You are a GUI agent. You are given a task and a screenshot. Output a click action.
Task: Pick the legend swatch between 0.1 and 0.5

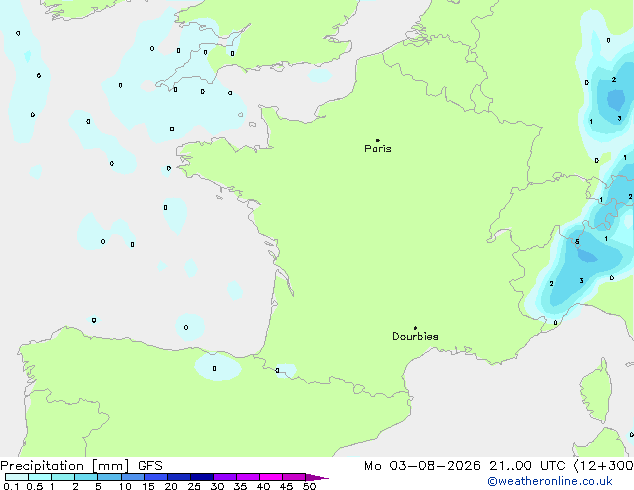(17, 477)
